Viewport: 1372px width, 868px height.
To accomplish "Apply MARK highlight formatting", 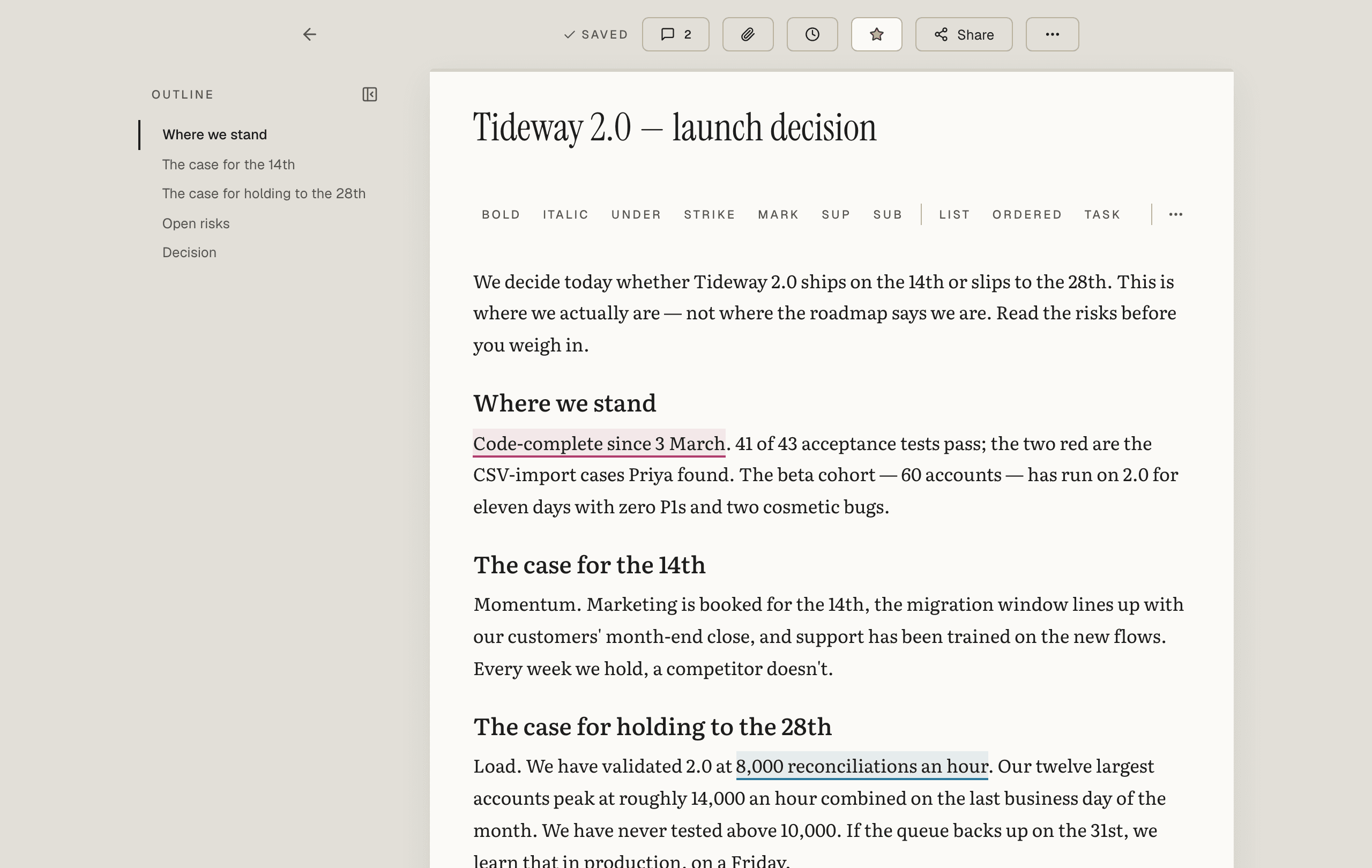I will (778, 214).
